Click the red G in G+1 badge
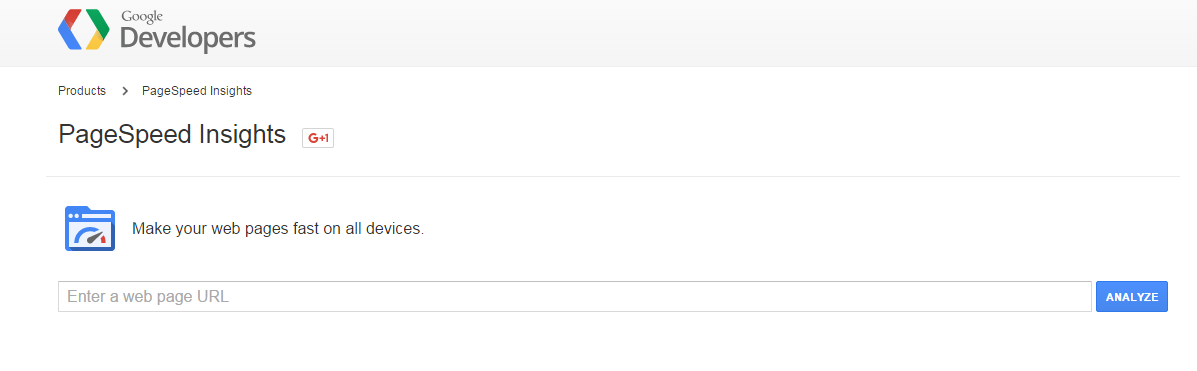 313,138
